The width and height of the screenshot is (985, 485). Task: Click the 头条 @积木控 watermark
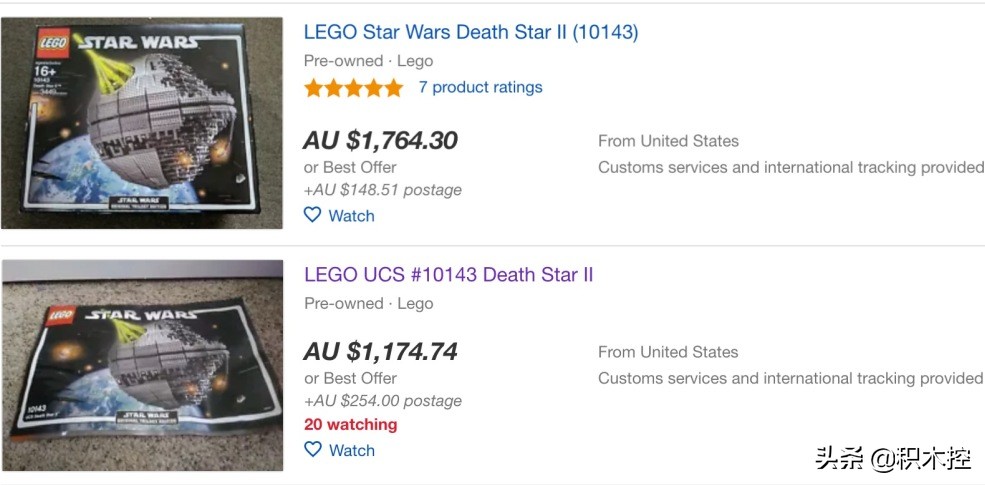(892, 459)
